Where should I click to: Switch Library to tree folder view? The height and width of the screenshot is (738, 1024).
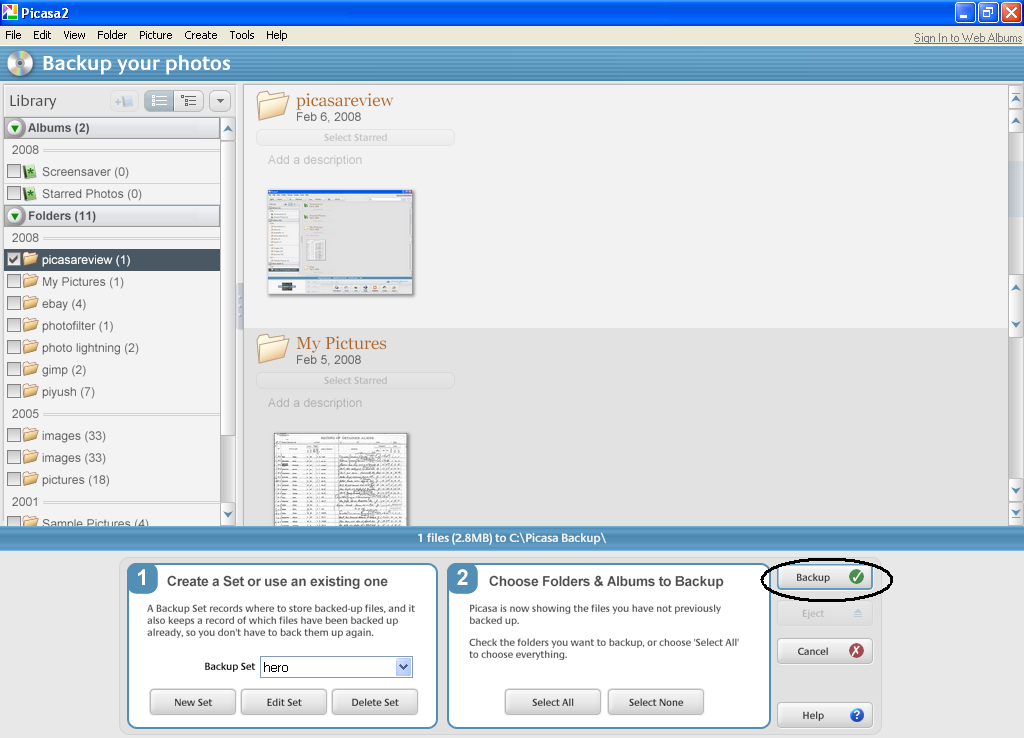pos(189,101)
